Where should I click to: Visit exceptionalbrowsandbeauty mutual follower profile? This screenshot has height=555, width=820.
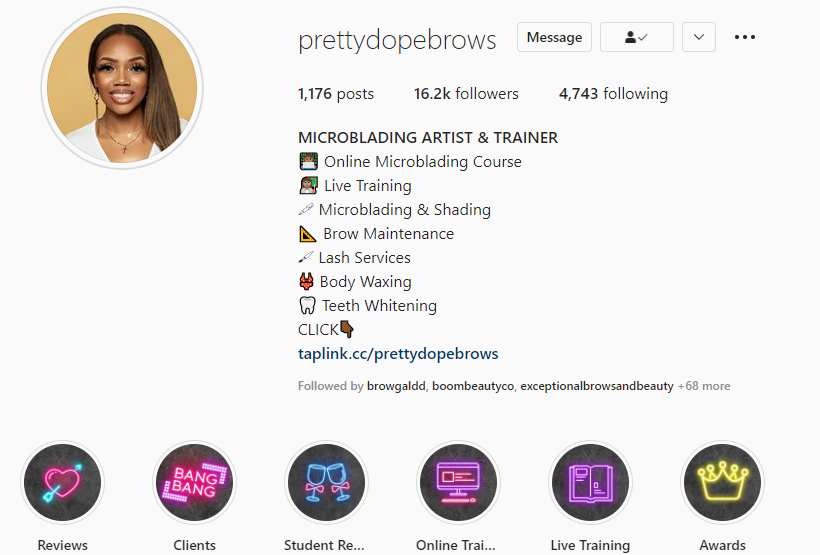[x=597, y=386]
